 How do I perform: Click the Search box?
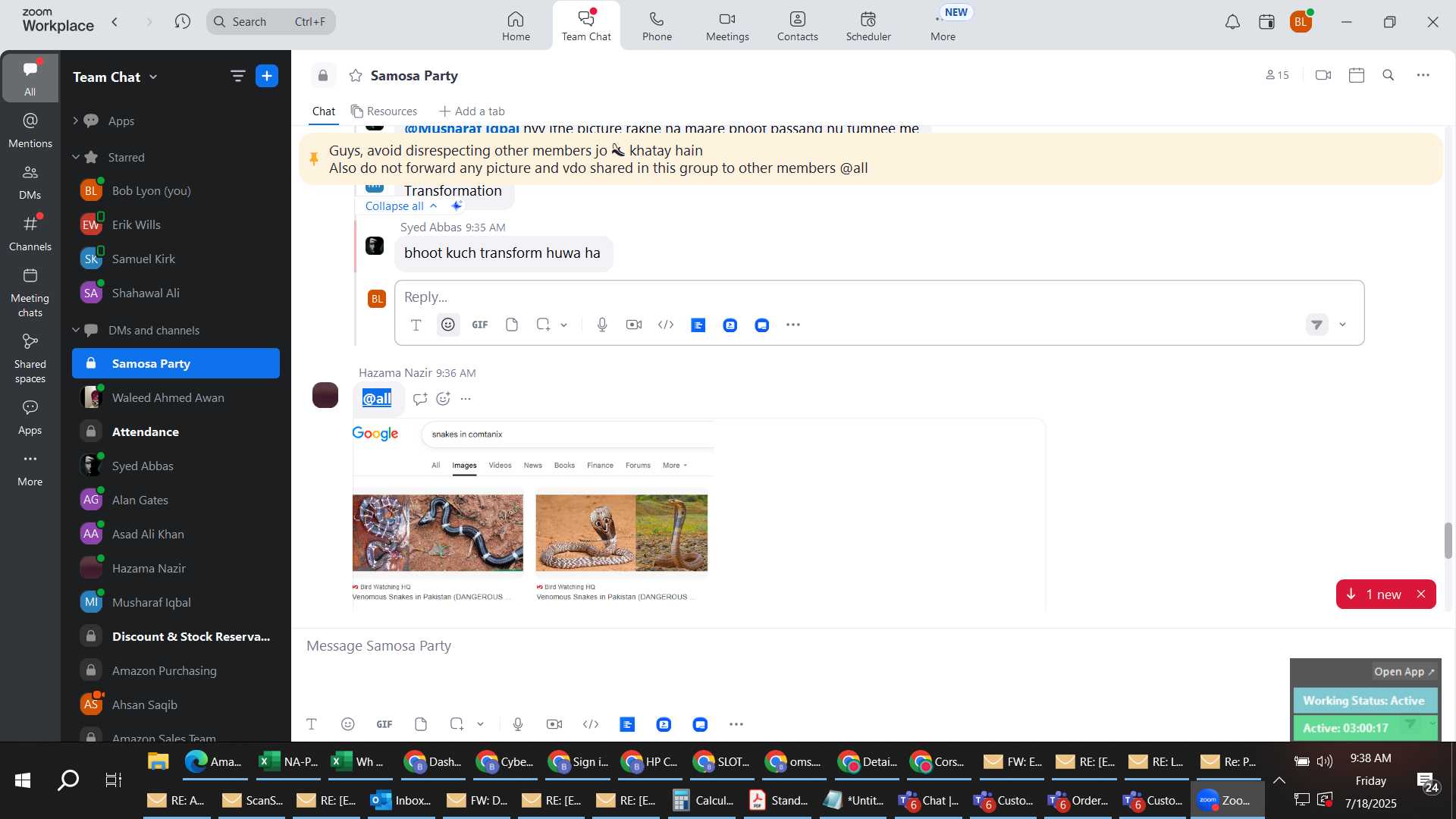(x=271, y=21)
